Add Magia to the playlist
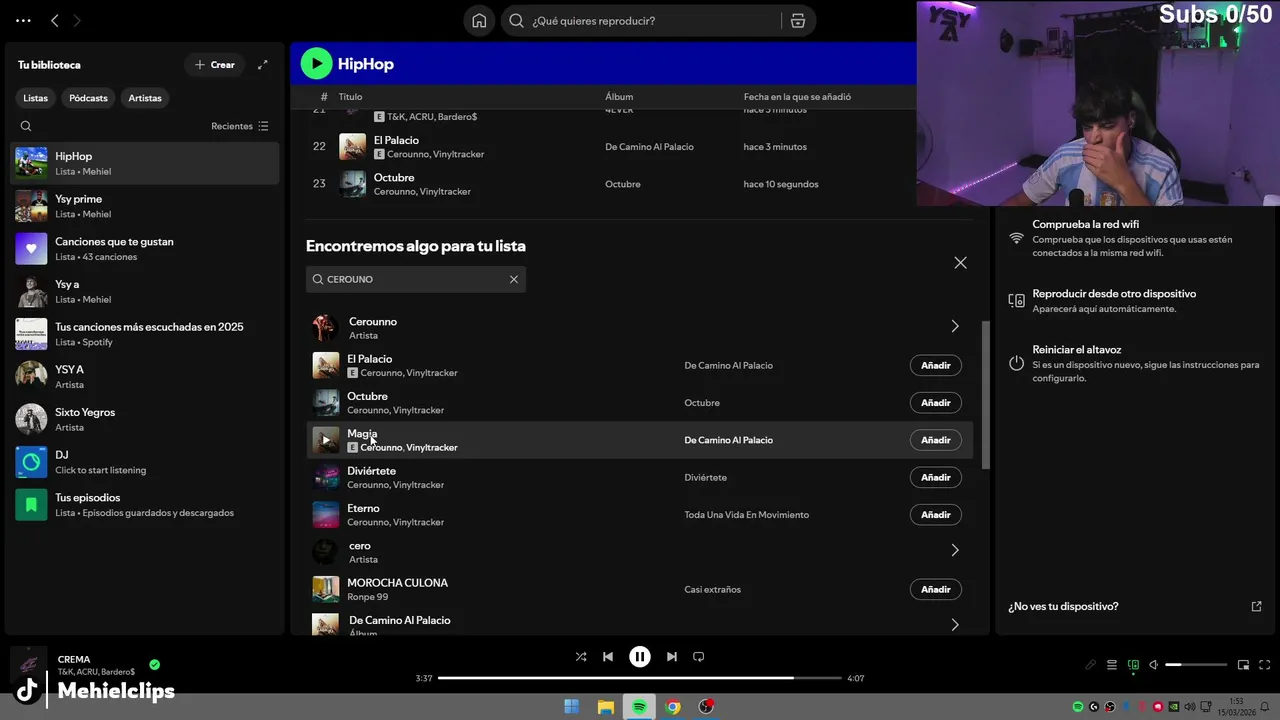 pyautogui.click(x=936, y=440)
